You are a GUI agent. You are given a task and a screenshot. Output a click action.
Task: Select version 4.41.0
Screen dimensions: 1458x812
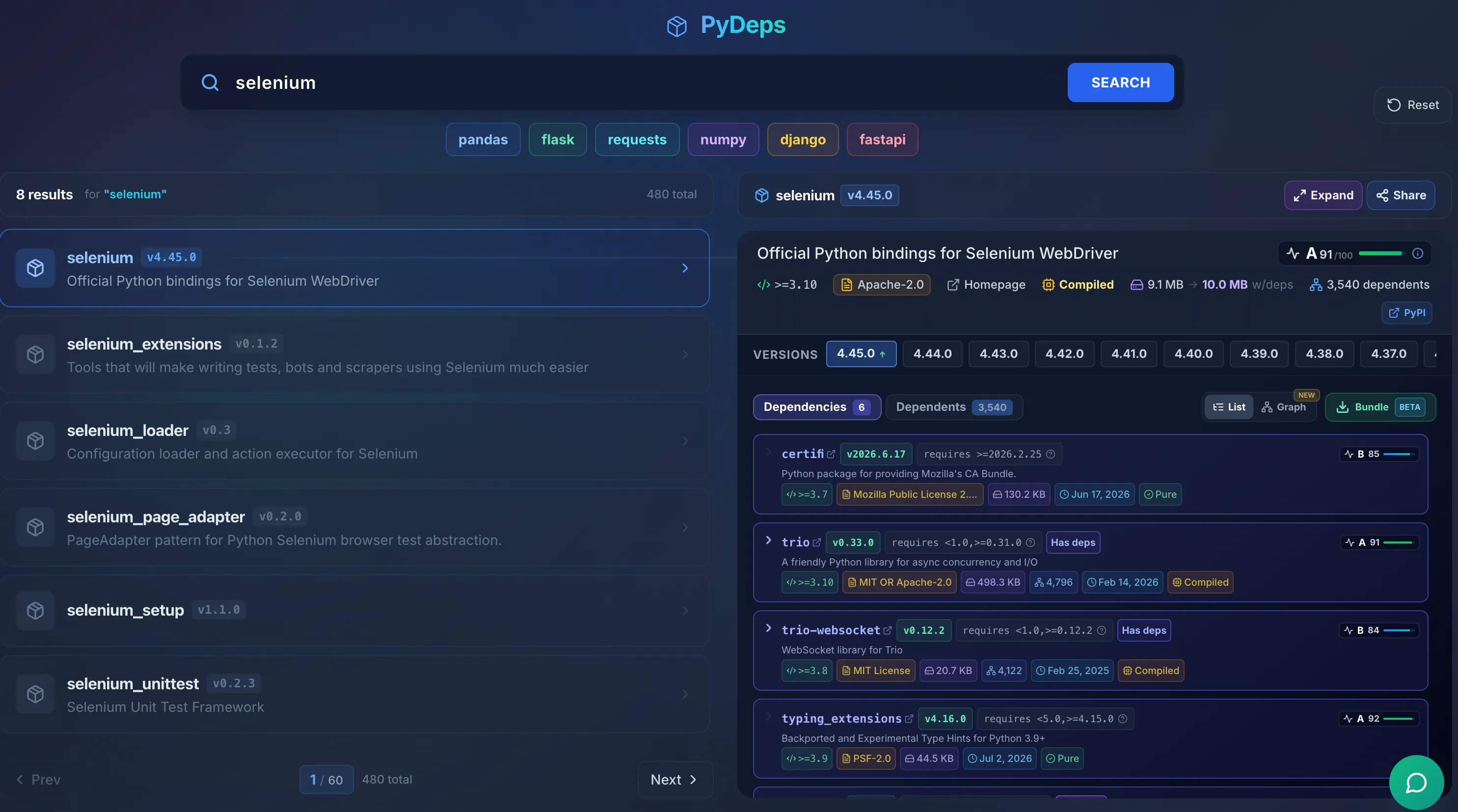click(x=1129, y=354)
